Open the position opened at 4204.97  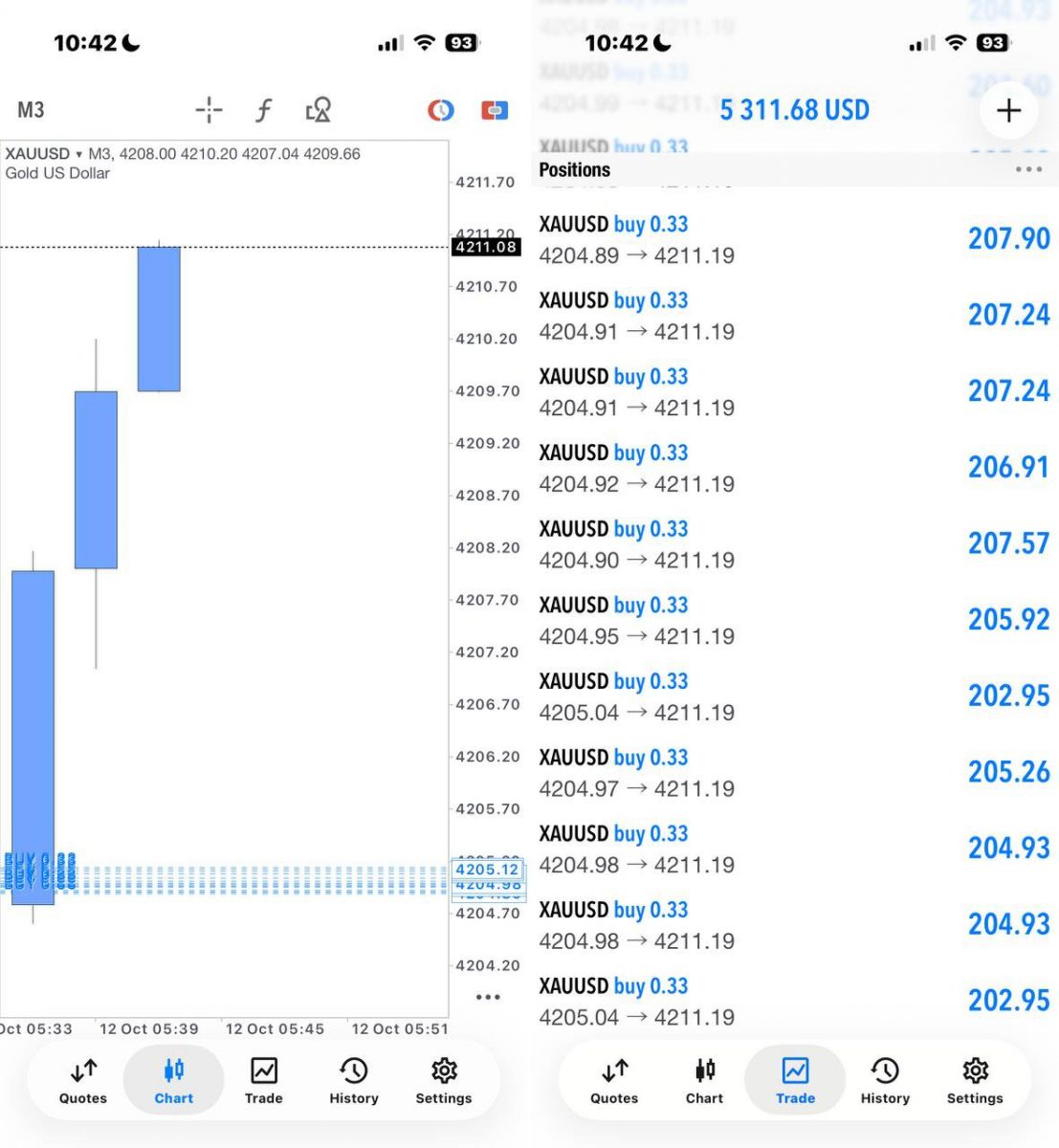pyautogui.click(x=794, y=772)
